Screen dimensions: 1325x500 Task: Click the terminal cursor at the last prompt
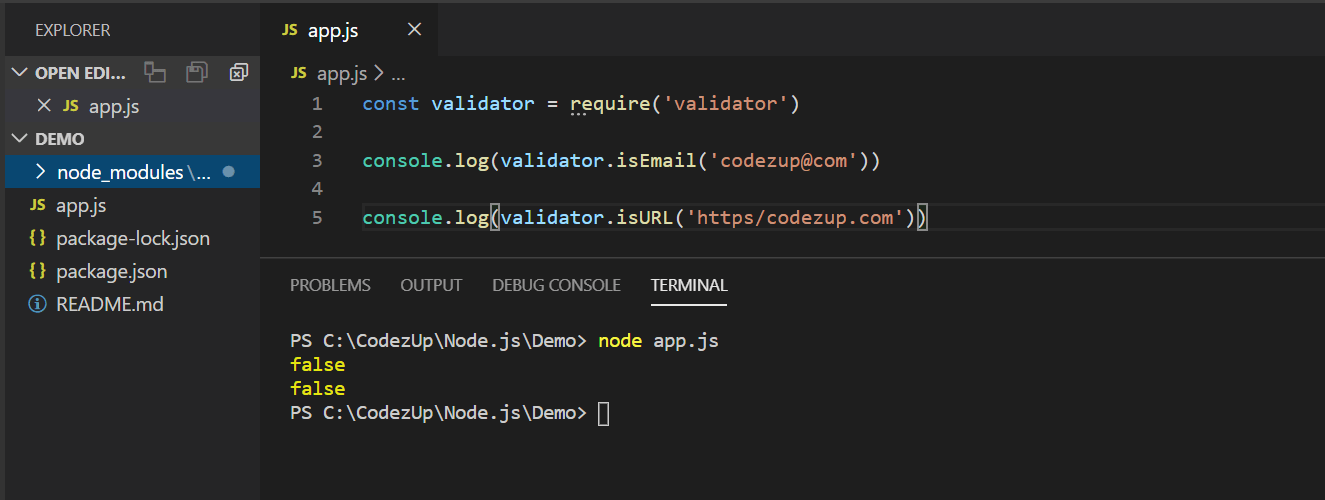pyautogui.click(x=603, y=413)
